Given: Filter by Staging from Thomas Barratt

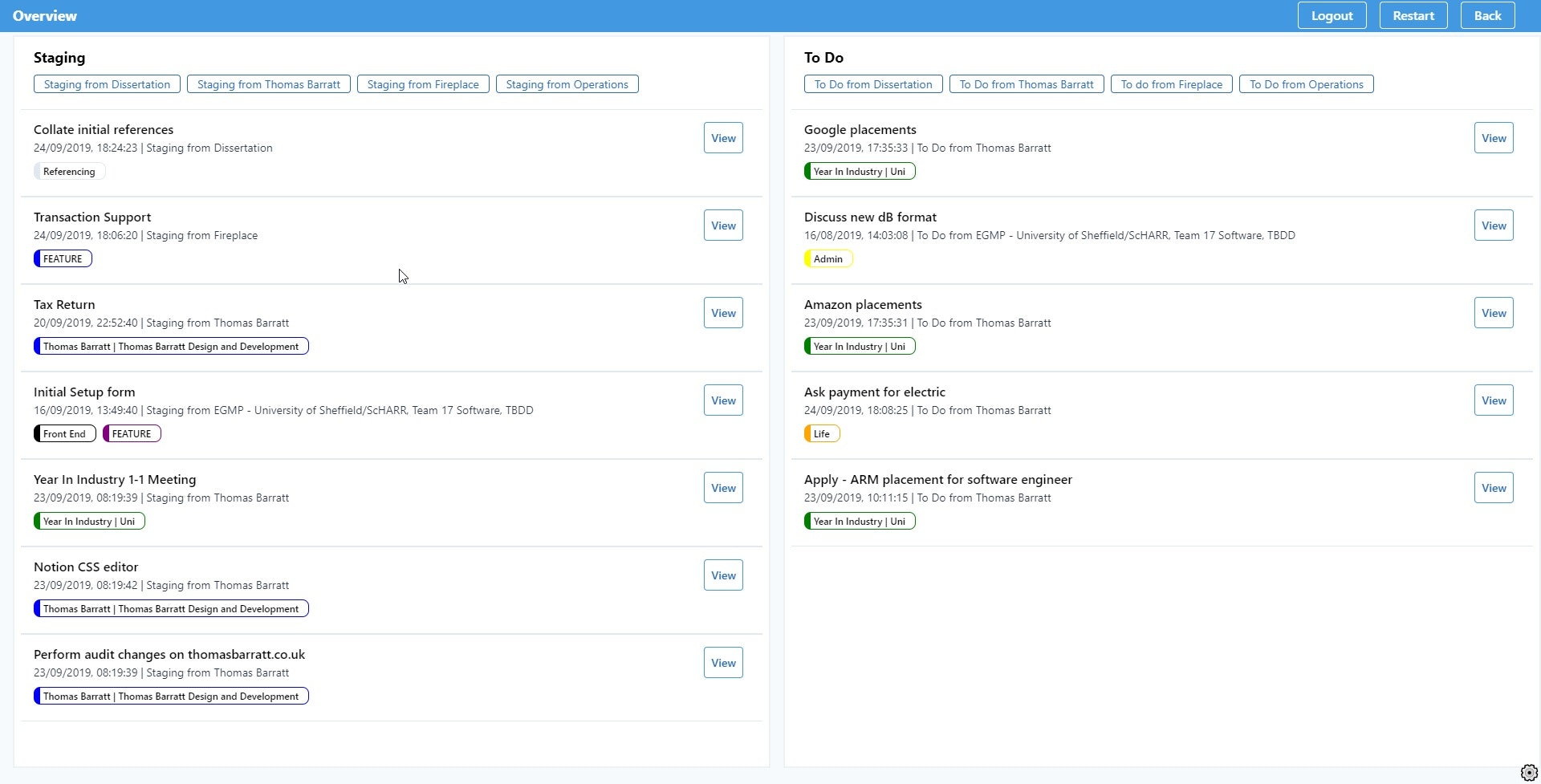Looking at the screenshot, I should (269, 84).
